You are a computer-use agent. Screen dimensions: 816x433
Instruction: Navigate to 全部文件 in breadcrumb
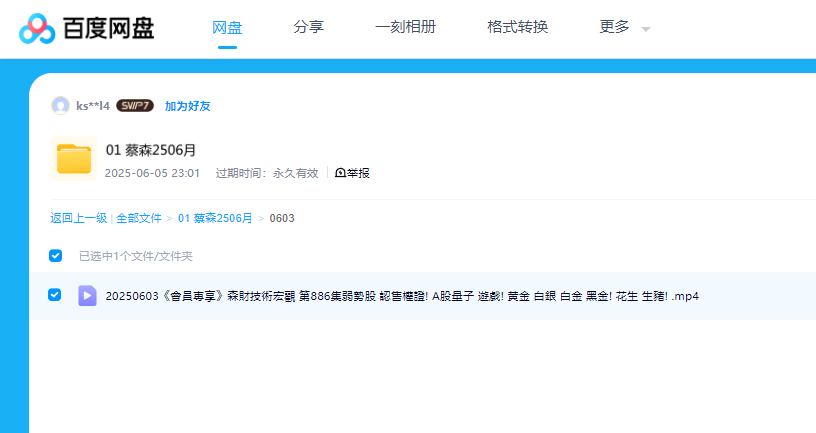[x=138, y=218]
